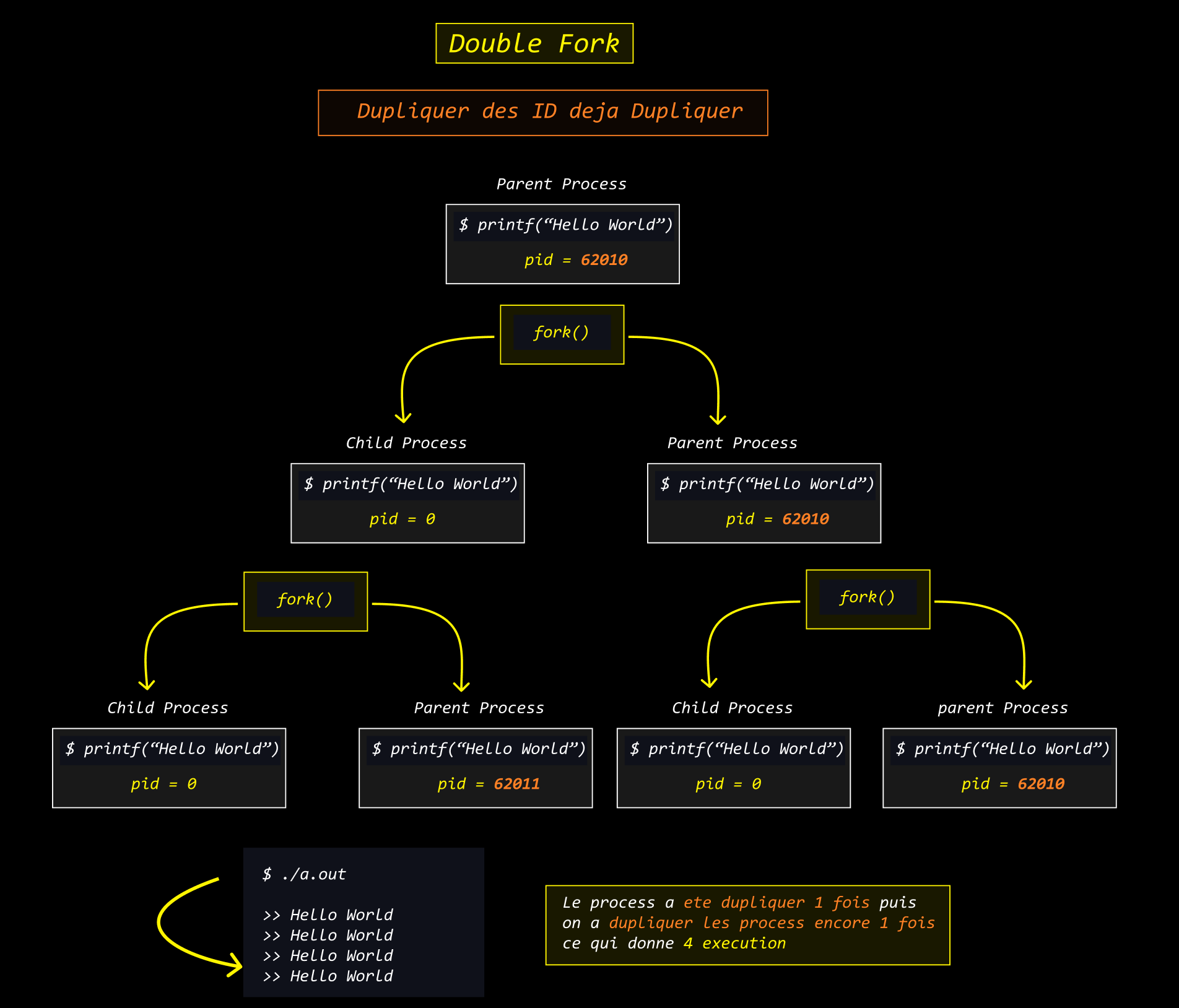Select the "Dupliquer des ID deja Dupliquer" subtitle
Screen dimensions: 1179x1008
(x=543, y=112)
